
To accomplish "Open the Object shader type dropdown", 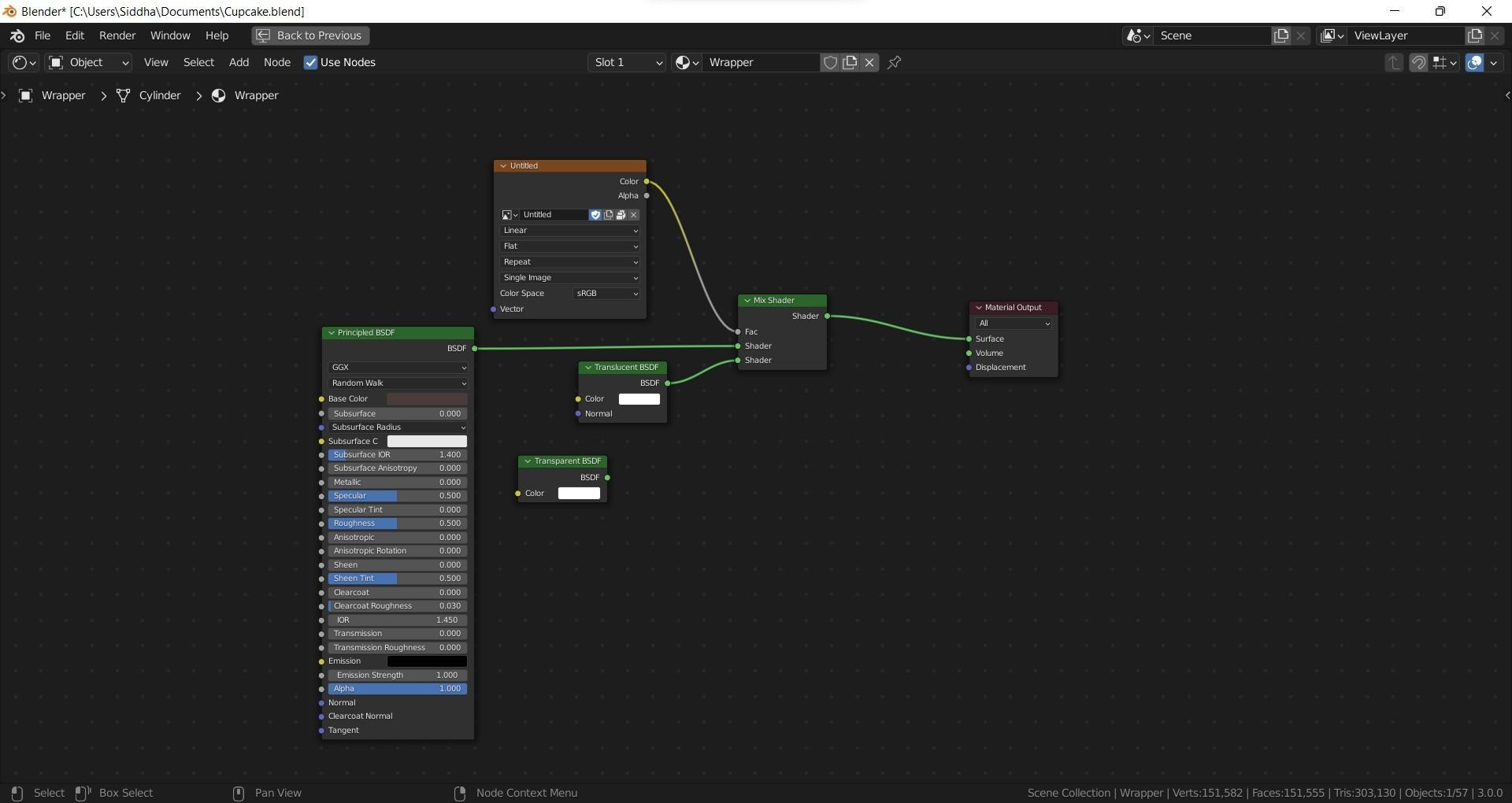I will click(x=88, y=62).
